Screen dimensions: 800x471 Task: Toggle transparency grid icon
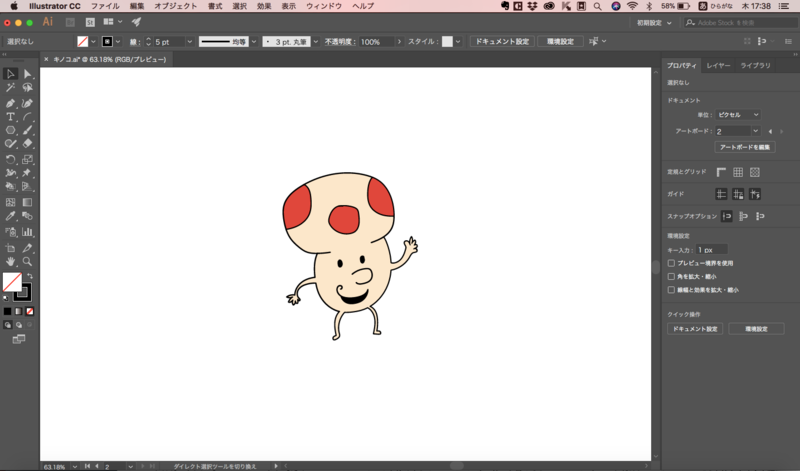click(755, 172)
